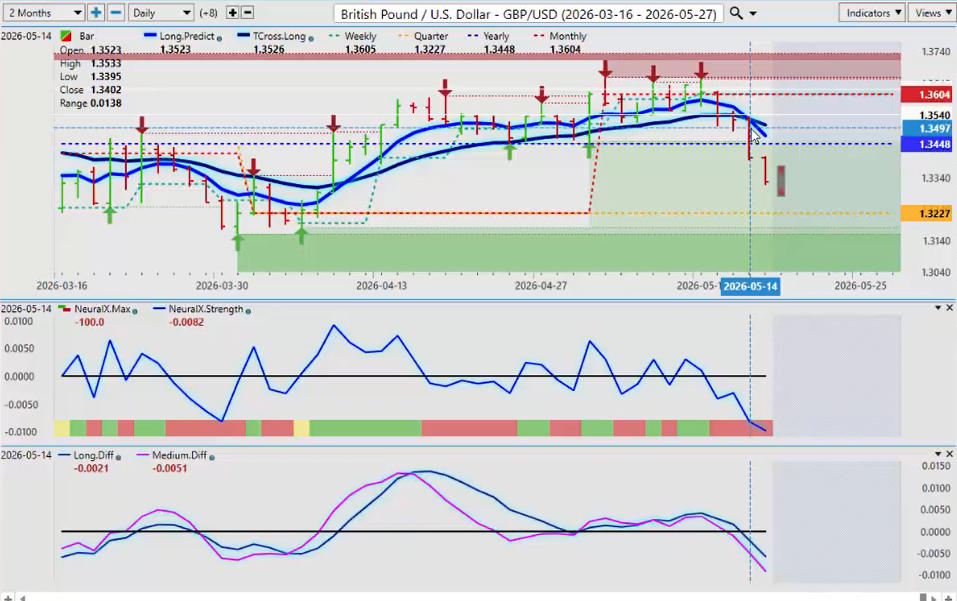This screenshot has height=601, width=957.
Task: Click the Range value 0.0138
Action: coord(106,103)
